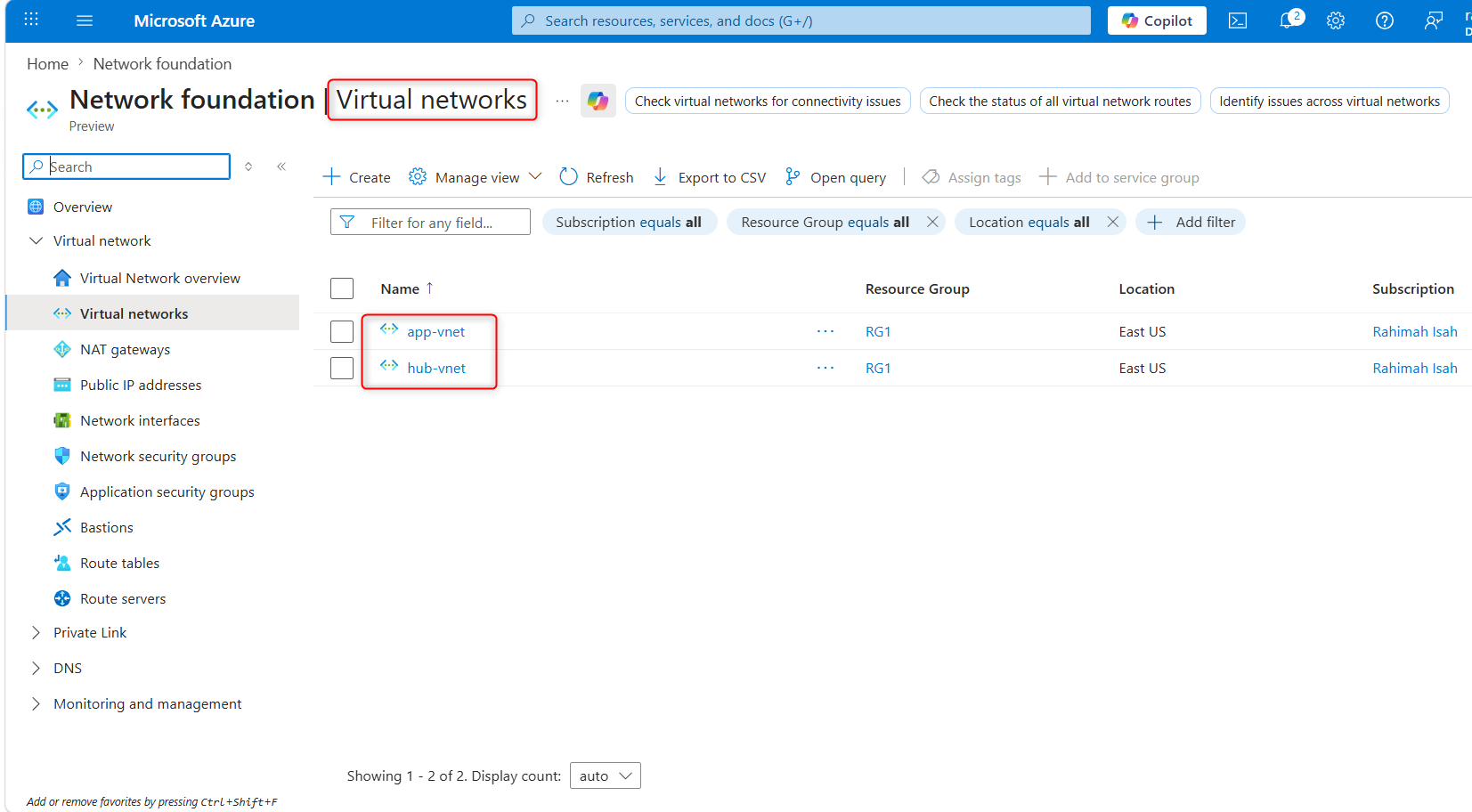The height and width of the screenshot is (812, 1472).
Task: Open Bastions
Action: [106, 527]
